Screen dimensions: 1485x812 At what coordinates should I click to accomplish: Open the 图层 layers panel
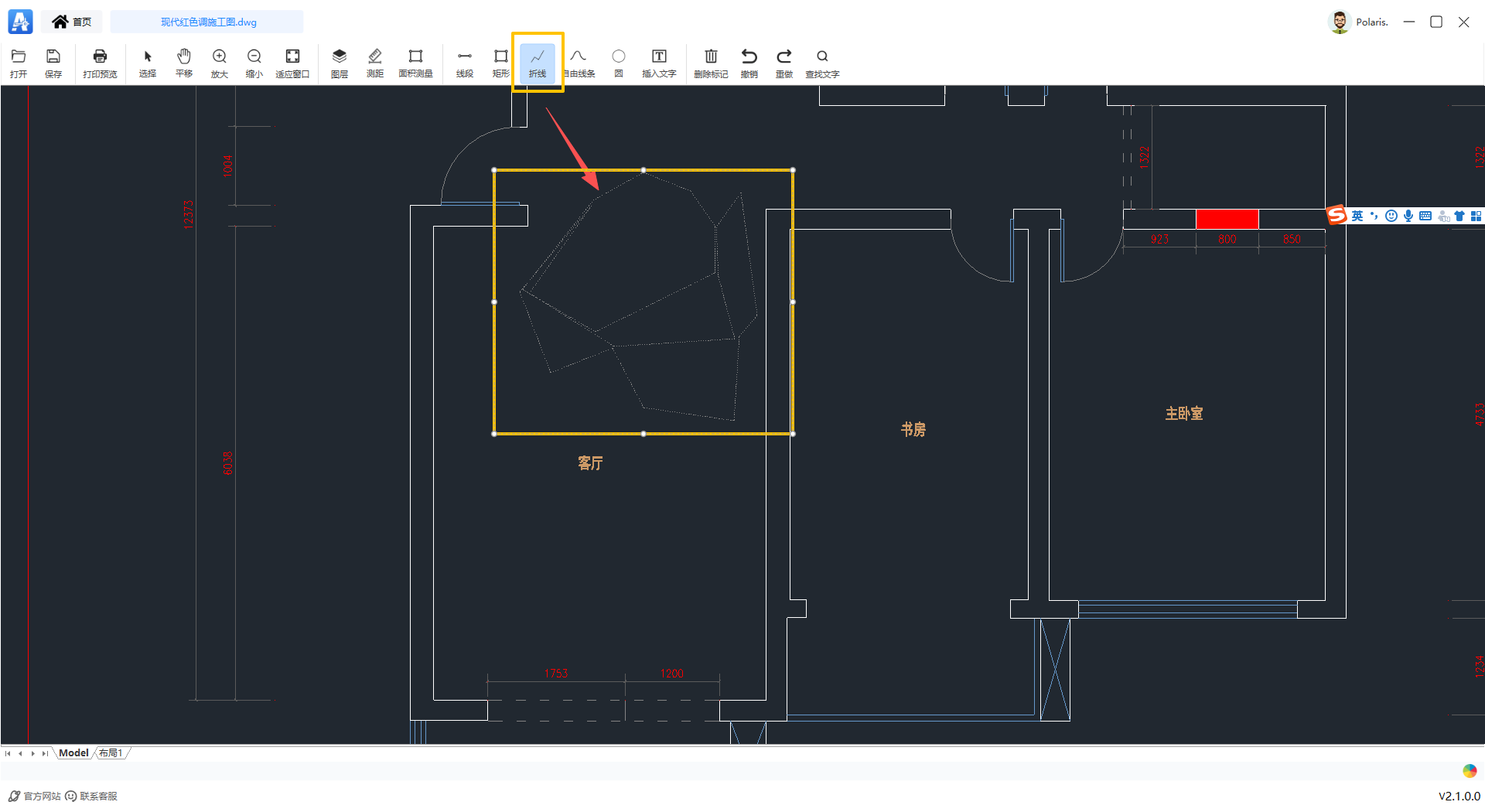(x=339, y=63)
